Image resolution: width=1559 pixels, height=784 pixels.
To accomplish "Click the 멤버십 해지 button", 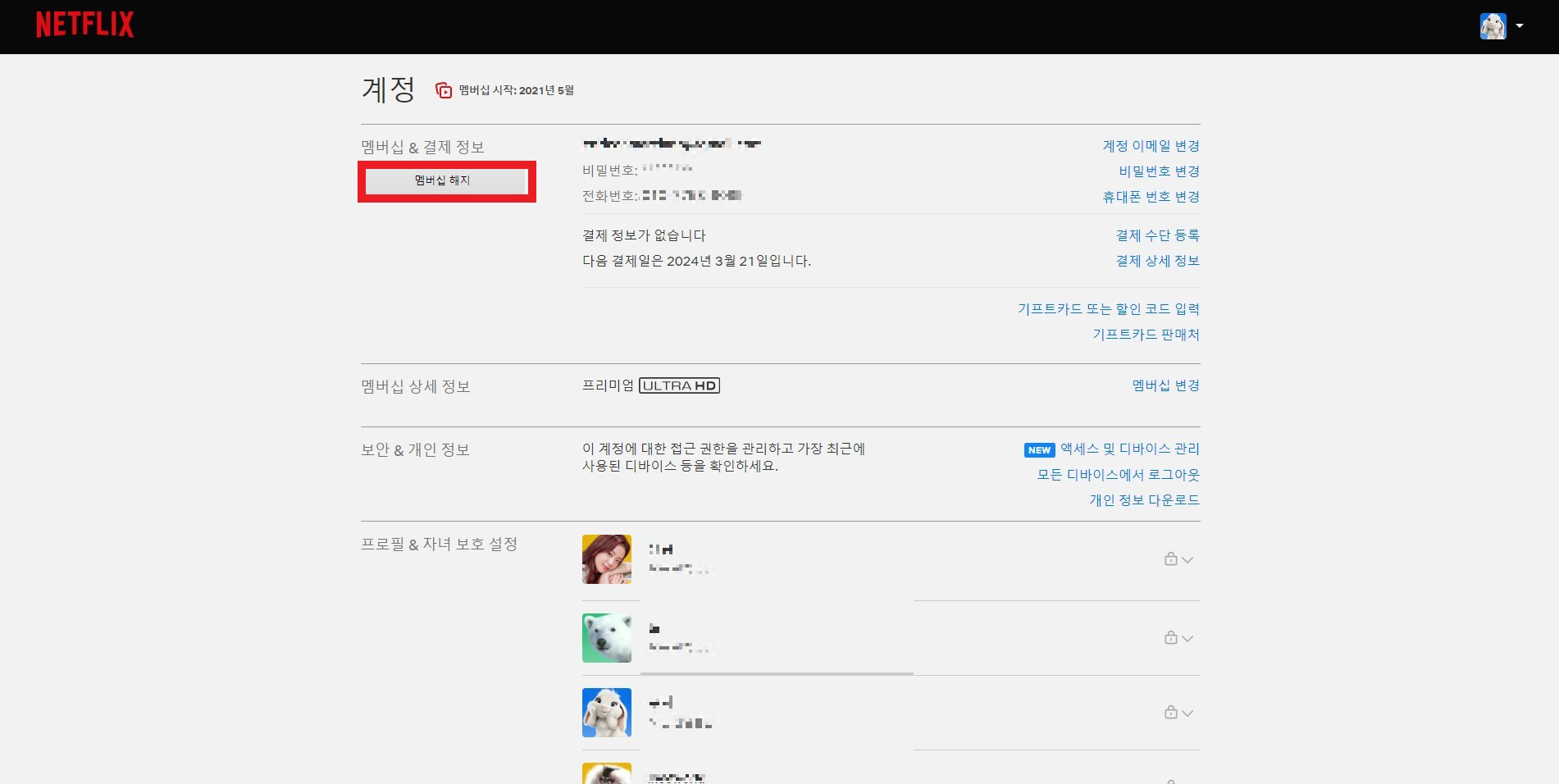I will (x=447, y=181).
